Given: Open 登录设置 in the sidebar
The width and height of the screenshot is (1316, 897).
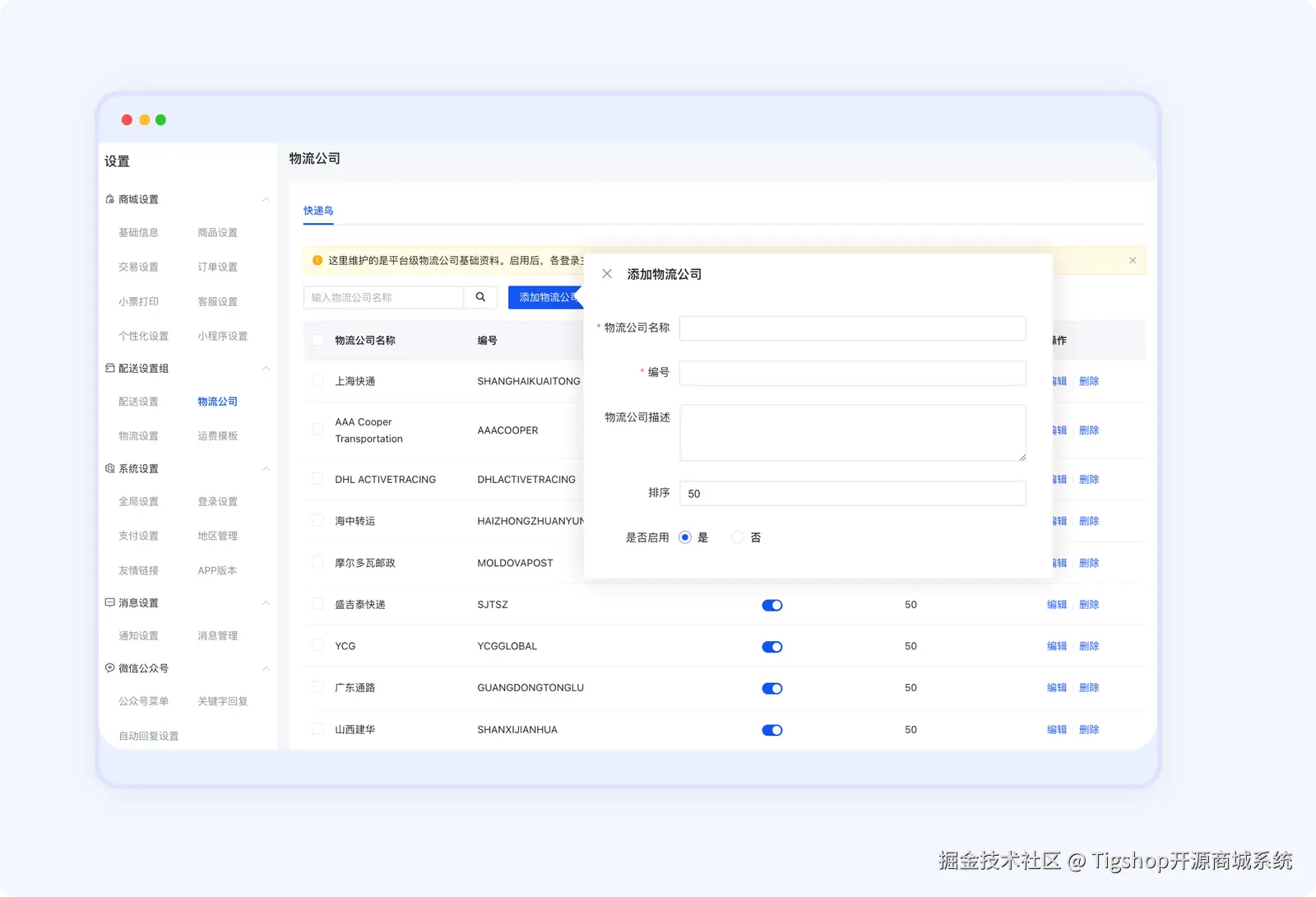Looking at the screenshot, I should tap(217, 501).
